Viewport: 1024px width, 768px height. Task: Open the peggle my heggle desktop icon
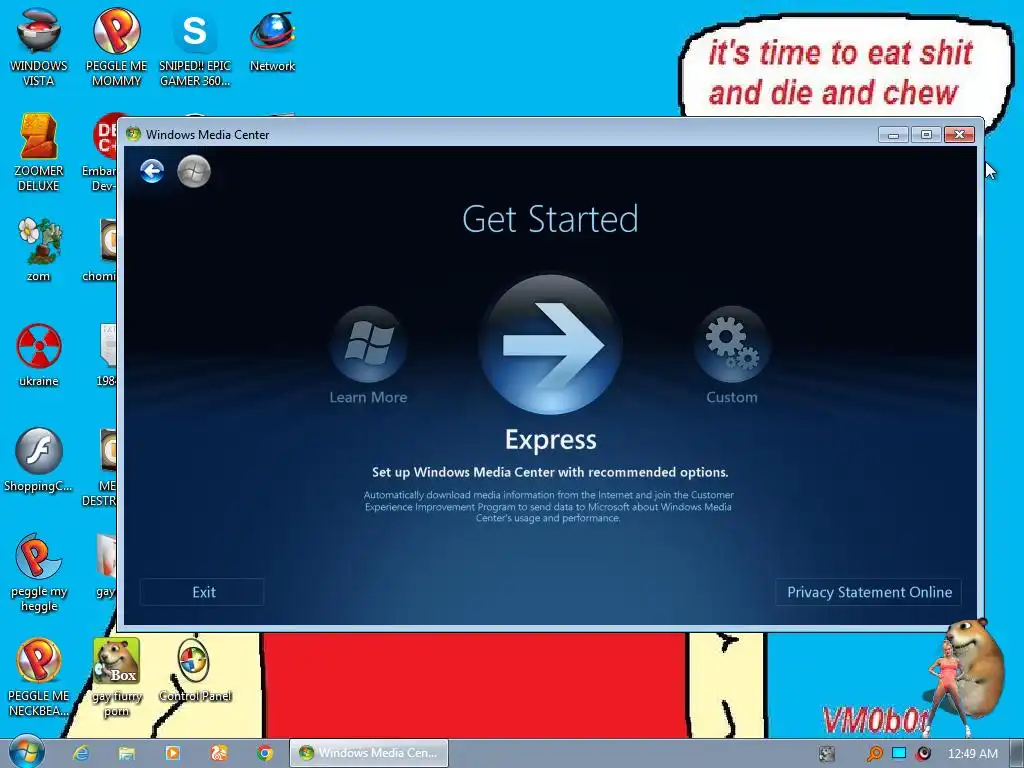pos(39,572)
